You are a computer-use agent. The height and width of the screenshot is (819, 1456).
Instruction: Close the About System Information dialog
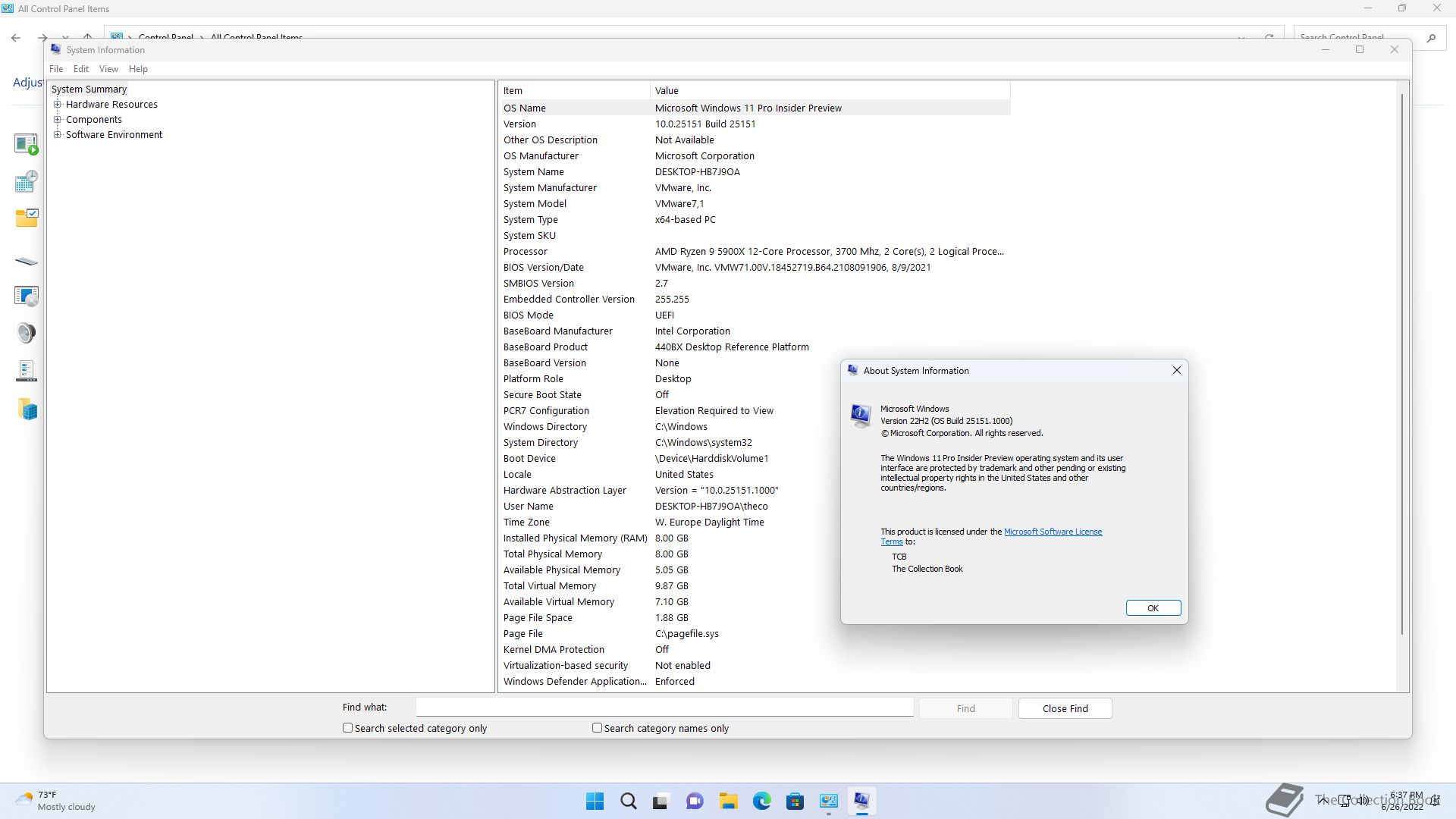(1176, 370)
